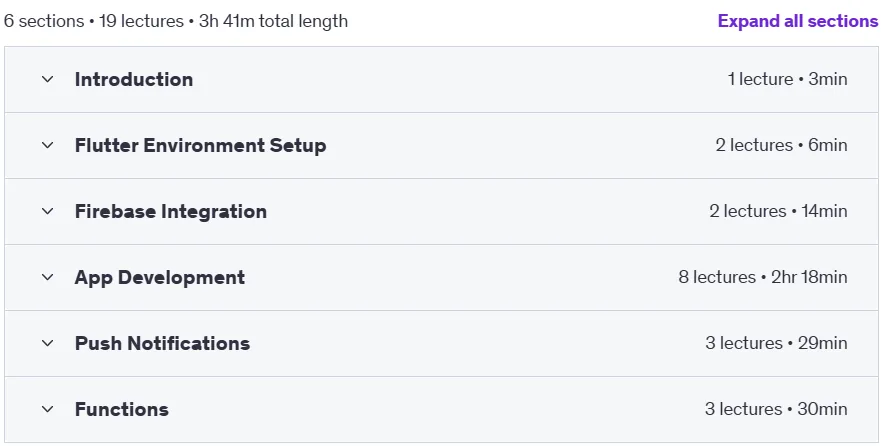This screenshot has width=881, height=446.
Task: Click '8 lectures • 2hr 18min' label
Action: pos(763,277)
